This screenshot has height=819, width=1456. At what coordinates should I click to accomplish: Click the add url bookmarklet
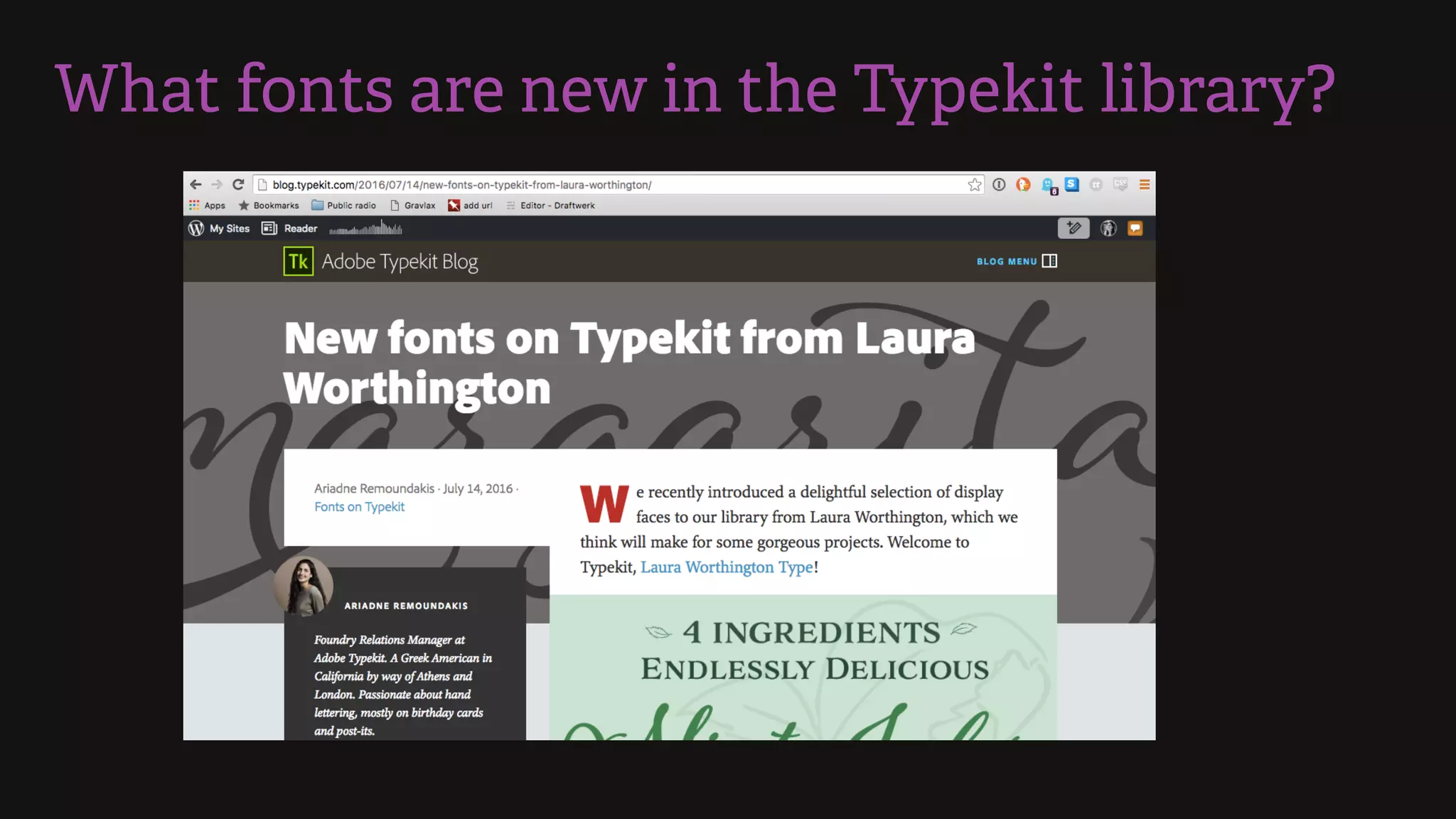pos(470,205)
